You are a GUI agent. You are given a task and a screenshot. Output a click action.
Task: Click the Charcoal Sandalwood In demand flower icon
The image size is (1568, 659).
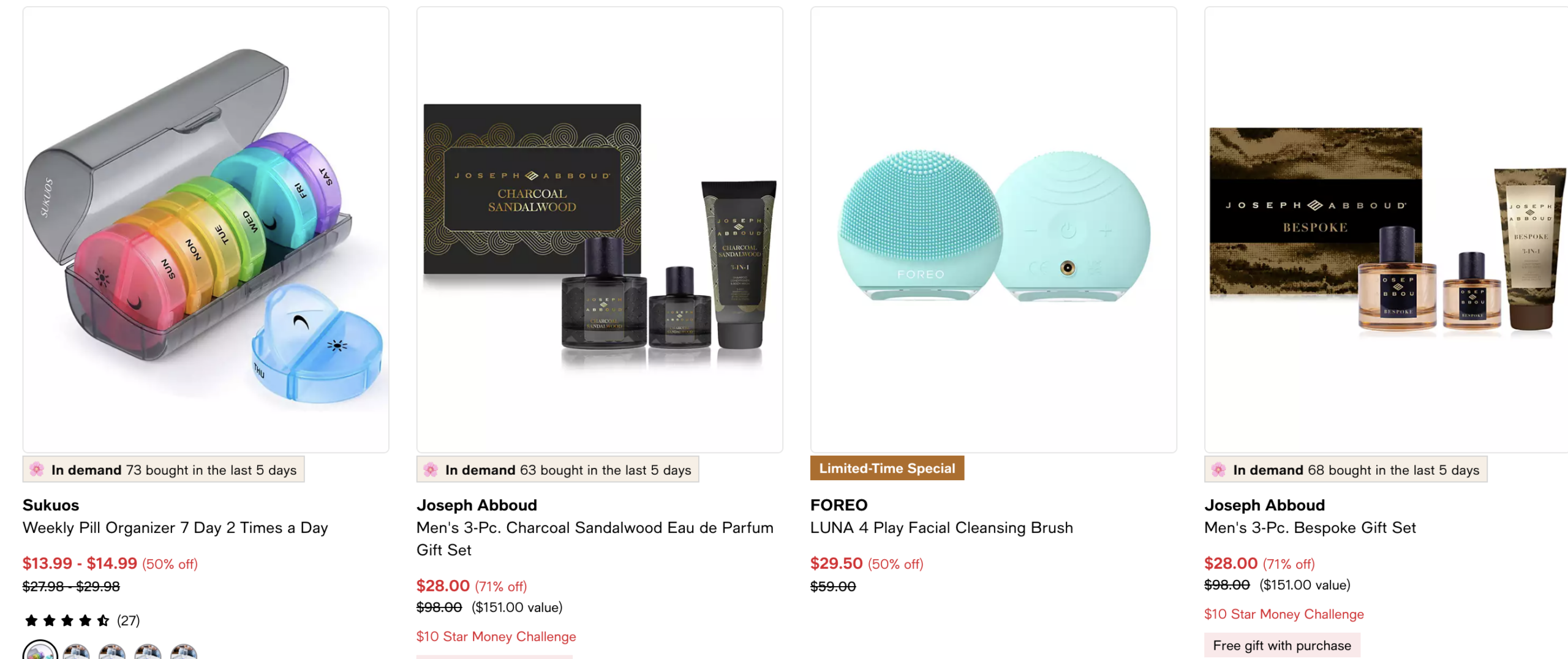431,469
